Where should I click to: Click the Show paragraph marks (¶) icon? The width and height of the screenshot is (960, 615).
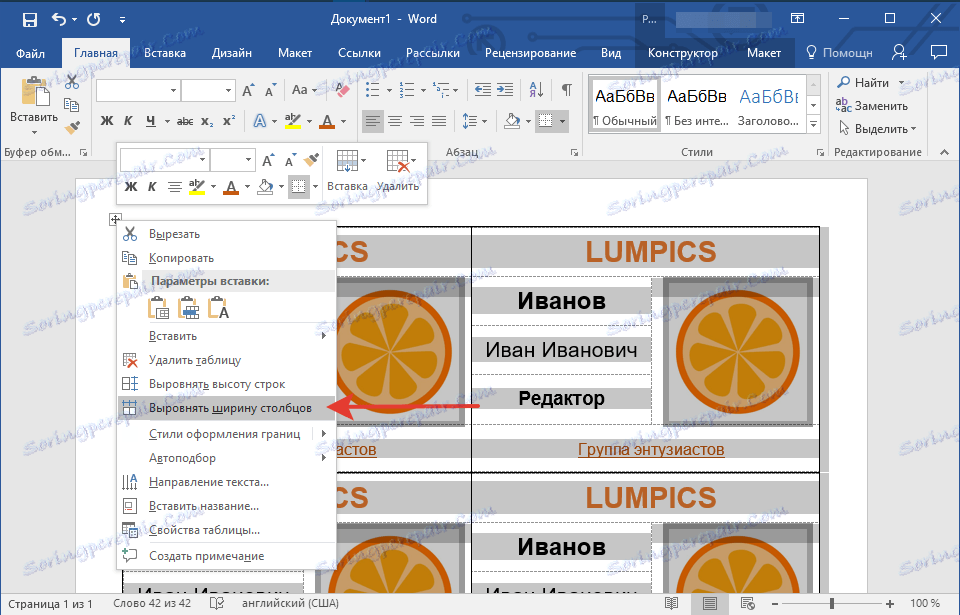(566, 90)
